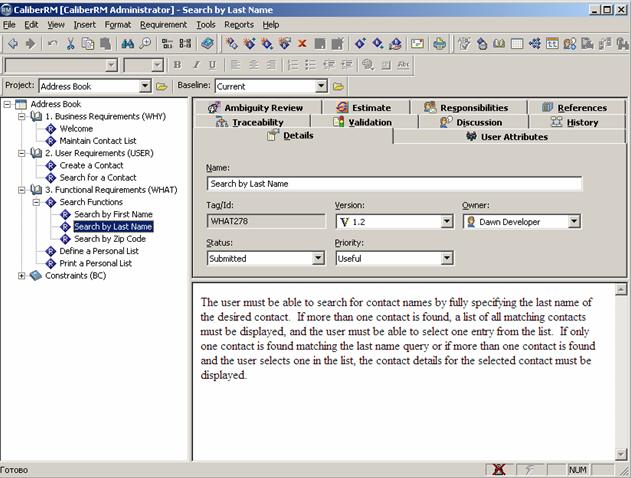Open the Tools menu
The image size is (631, 478).
click(x=206, y=25)
